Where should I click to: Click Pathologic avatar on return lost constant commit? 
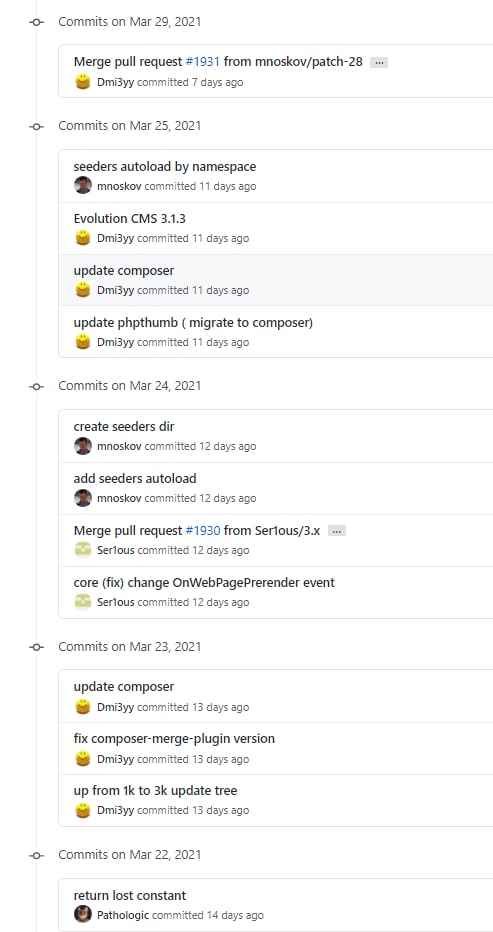coord(83,914)
